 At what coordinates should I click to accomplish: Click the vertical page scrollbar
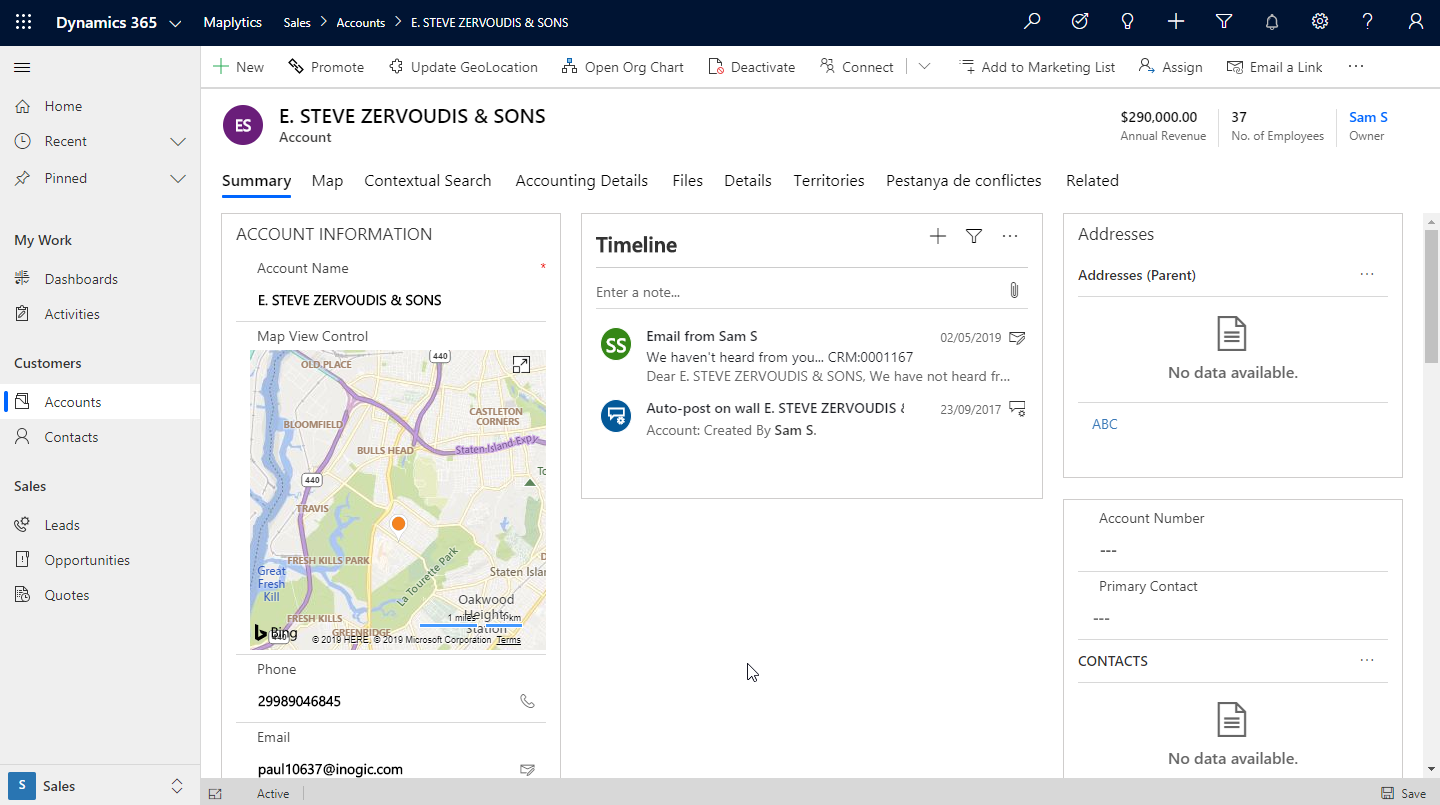point(1431,296)
